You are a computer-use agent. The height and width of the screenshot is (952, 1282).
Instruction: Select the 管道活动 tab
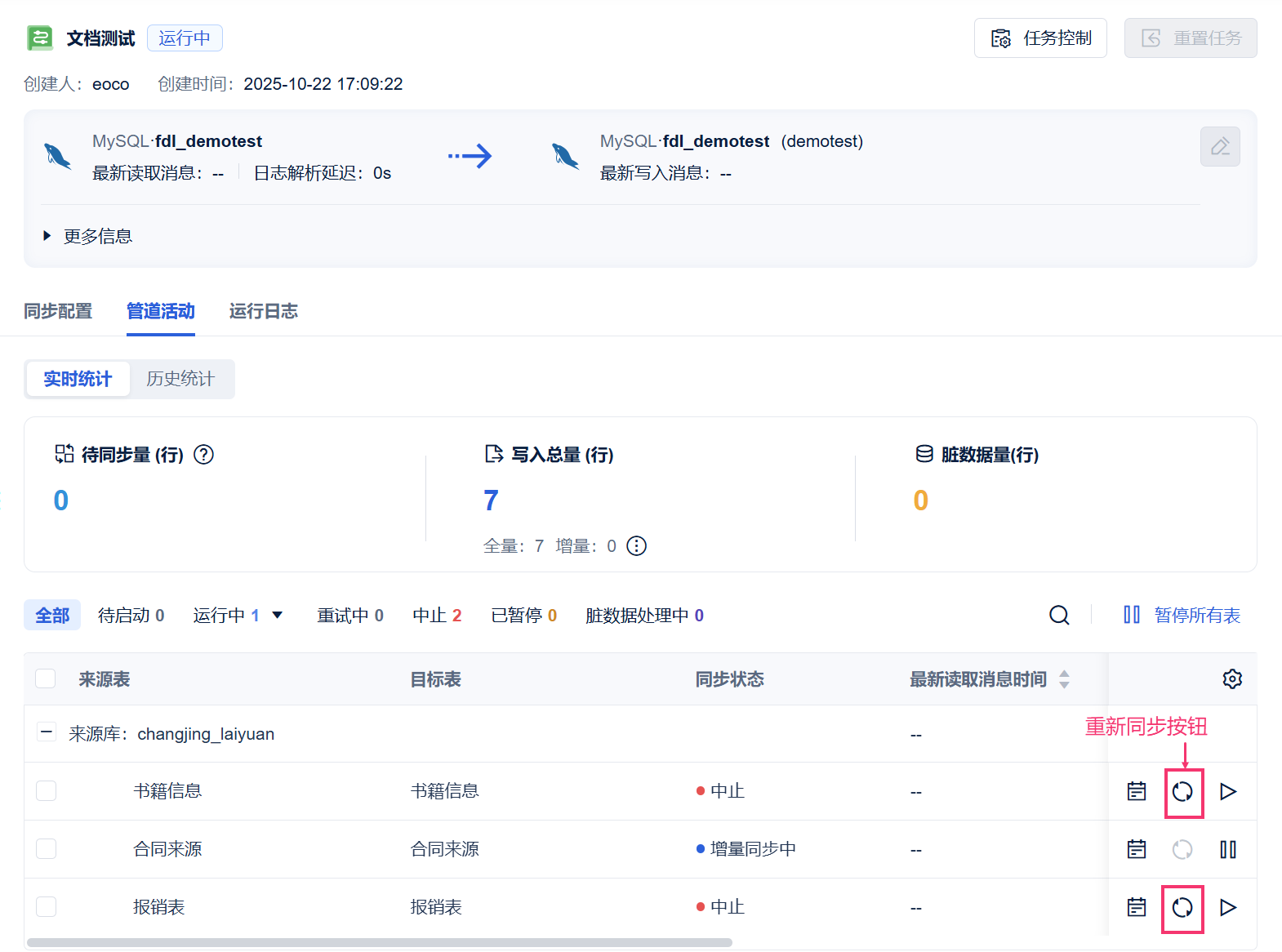(x=161, y=311)
